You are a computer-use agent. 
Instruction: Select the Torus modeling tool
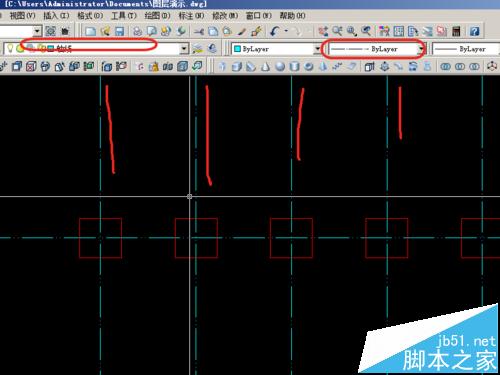tap(309, 67)
